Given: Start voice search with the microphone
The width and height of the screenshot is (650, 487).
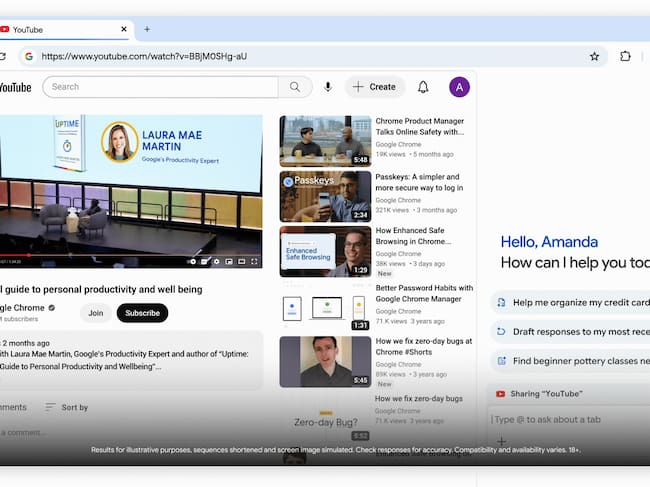Looking at the screenshot, I should pyautogui.click(x=327, y=87).
